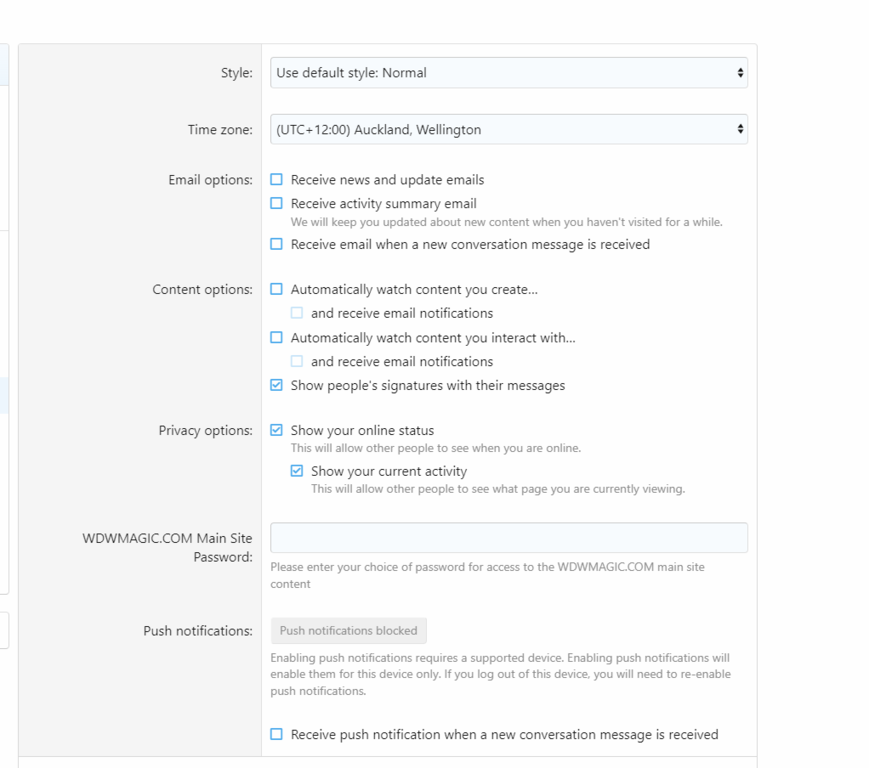
Task: Open the Time zone dropdown
Action: 508,130
